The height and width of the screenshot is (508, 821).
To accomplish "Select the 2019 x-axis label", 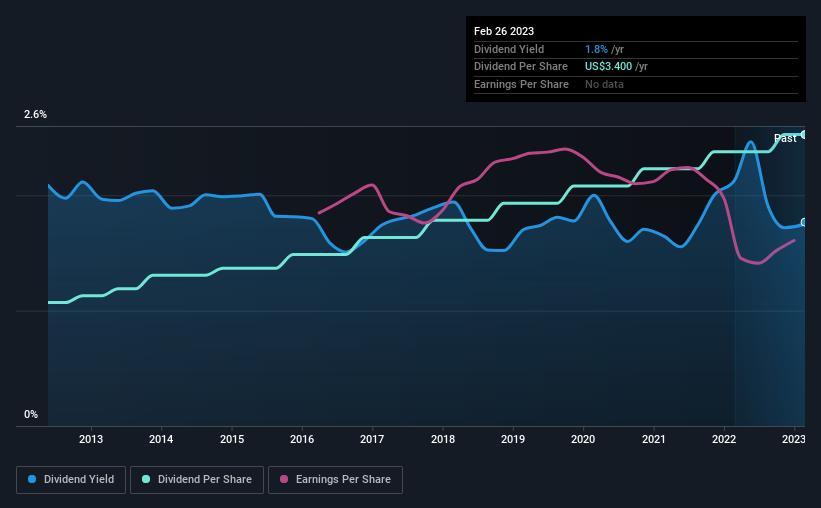I will (513, 439).
